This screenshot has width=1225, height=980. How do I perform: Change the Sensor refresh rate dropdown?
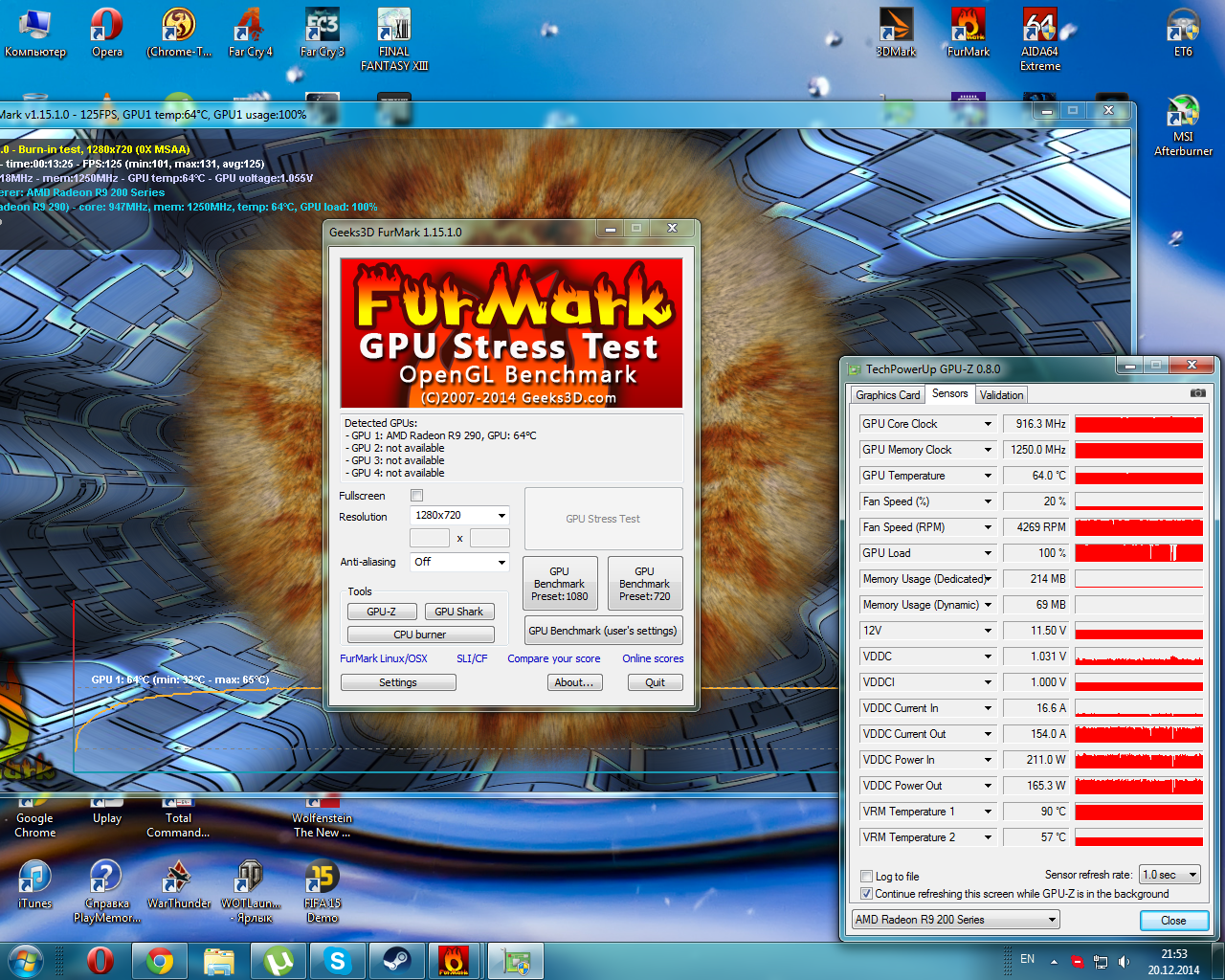point(1169,875)
